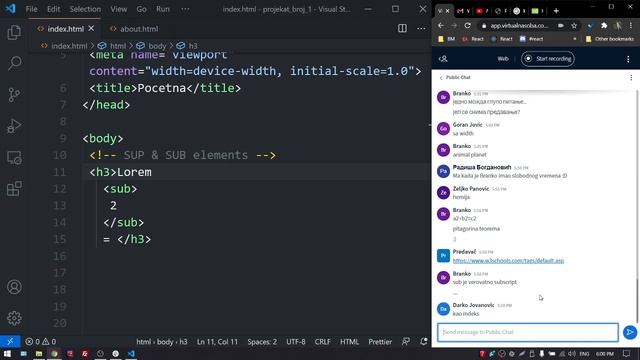Image resolution: width=640 pixels, height=360 pixels.
Task: Open remote window indicator in status bar
Action: click(x=10, y=341)
